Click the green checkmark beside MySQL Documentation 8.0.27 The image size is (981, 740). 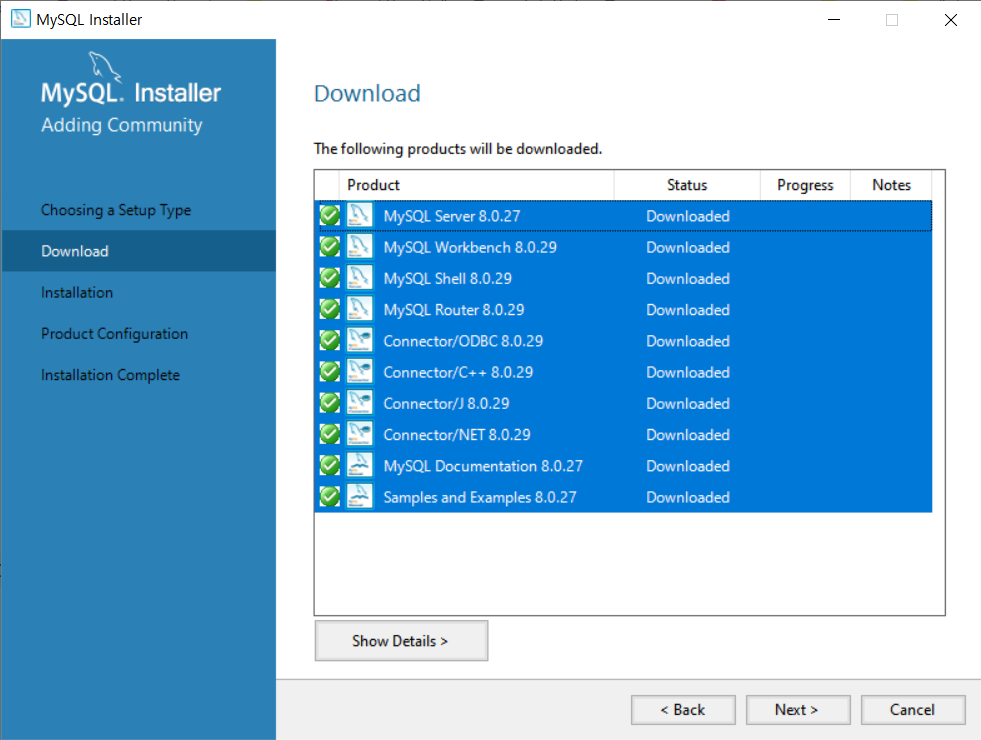(x=330, y=466)
